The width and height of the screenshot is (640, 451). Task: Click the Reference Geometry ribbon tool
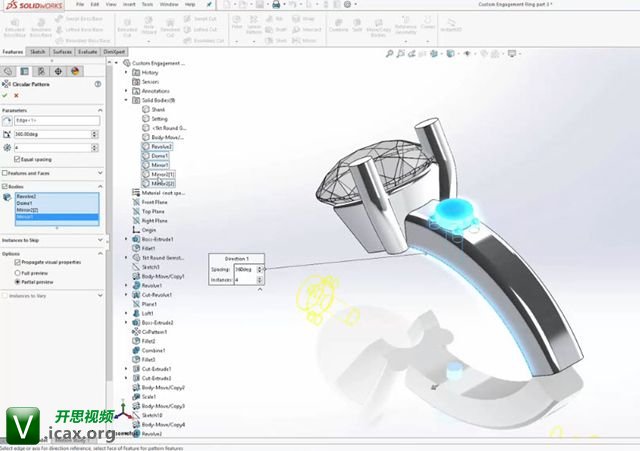point(405,26)
